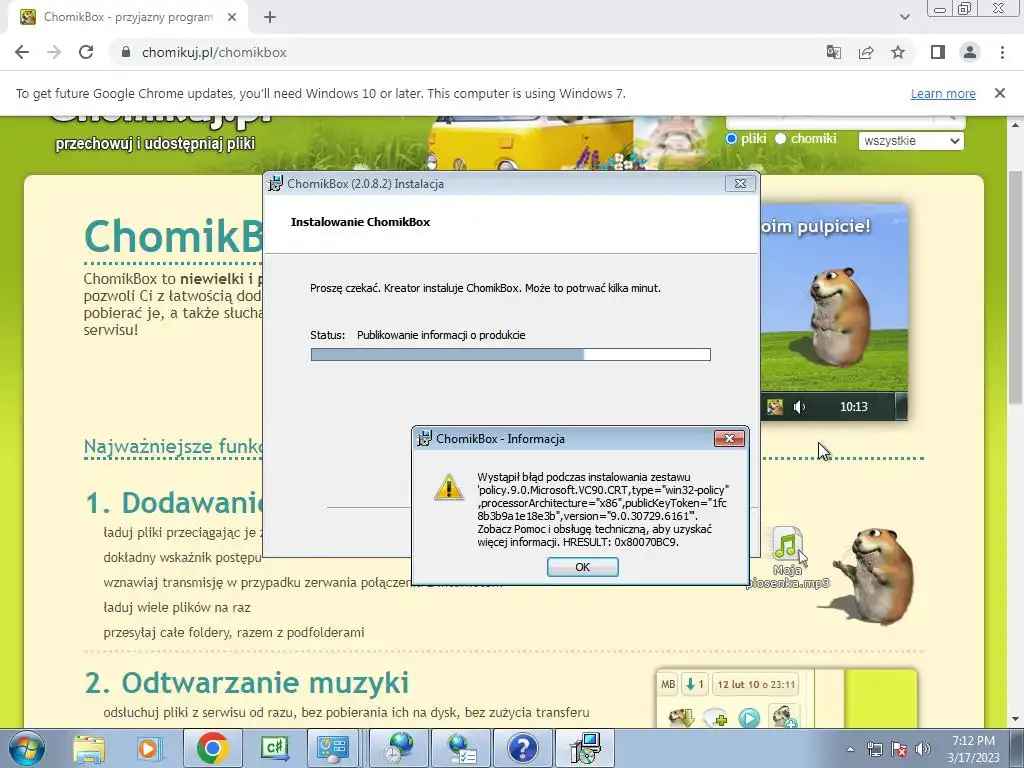Click the installer progress bar
Image resolution: width=1024 pixels, height=768 pixels.
(511, 354)
